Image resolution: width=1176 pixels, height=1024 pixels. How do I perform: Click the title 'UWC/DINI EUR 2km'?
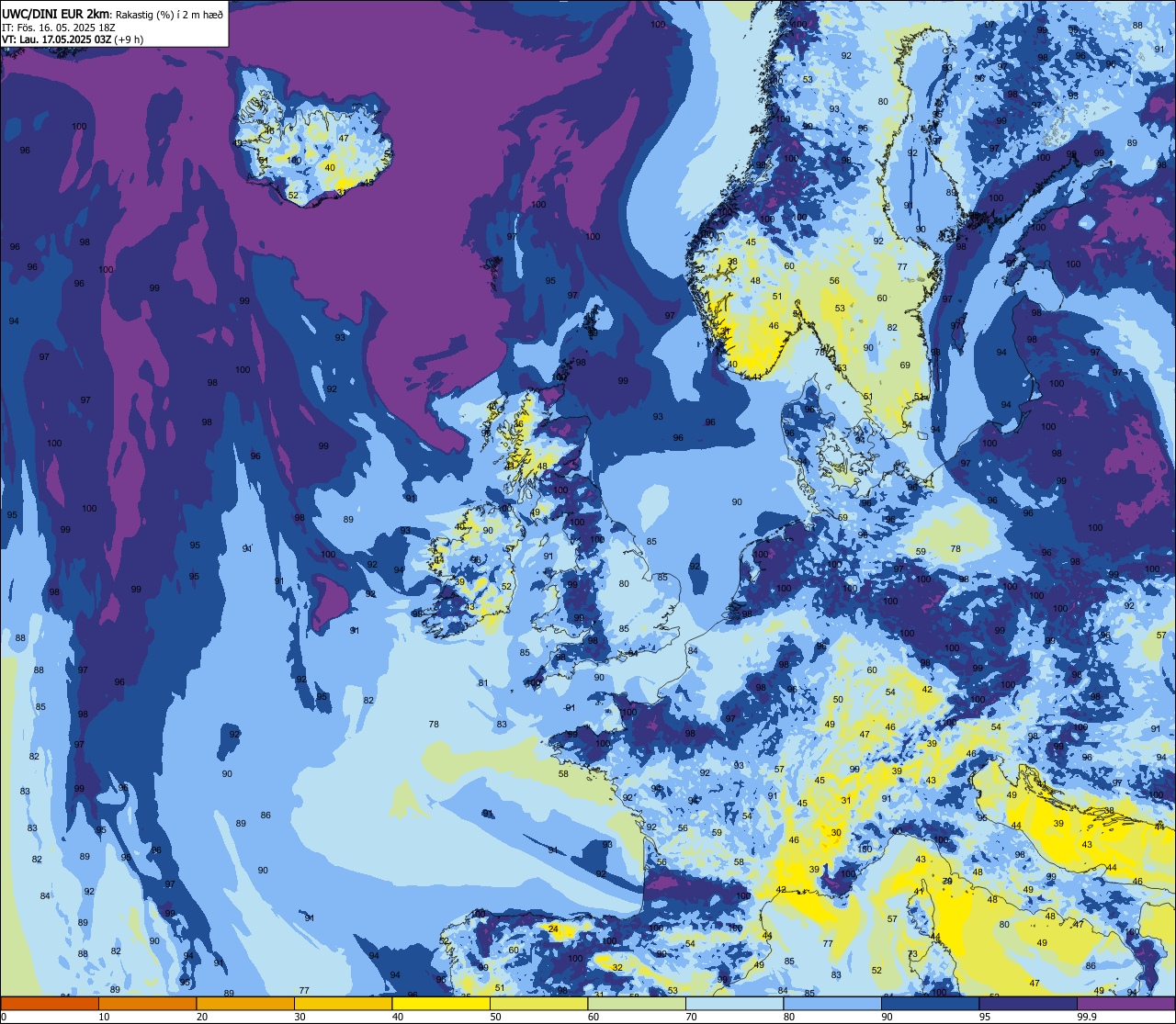pos(57,13)
